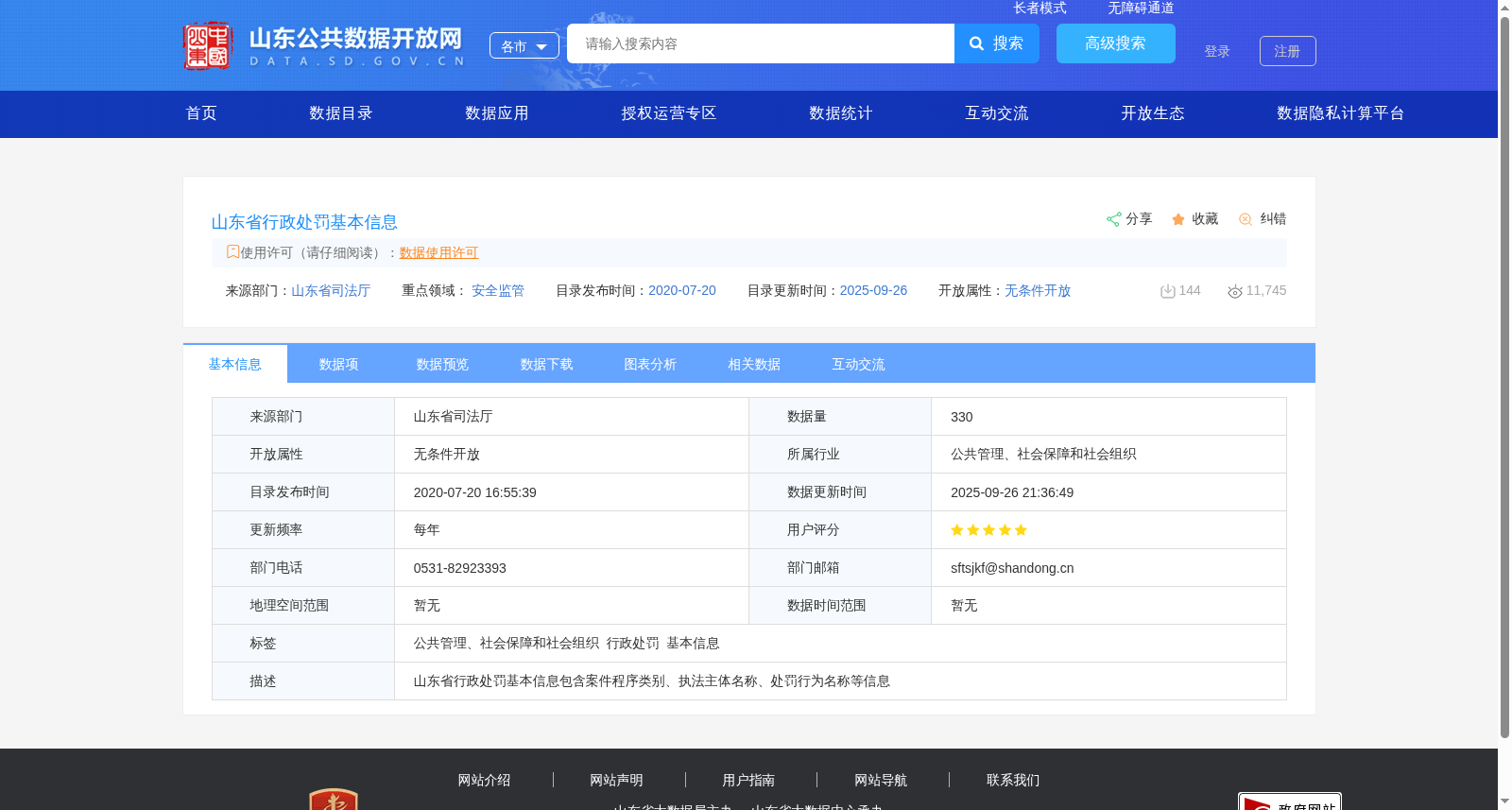Screen dimensions: 1512x810
Task: Click the magnifier icon in the search button
Action: click(977, 43)
